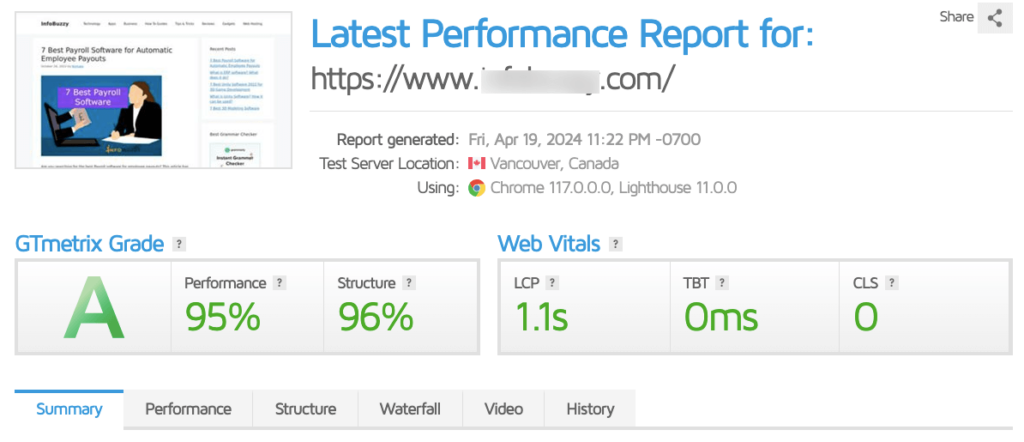Viewport: 1024px width, 442px height.
Task: Click the Share icon button
Action: coord(995,18)
